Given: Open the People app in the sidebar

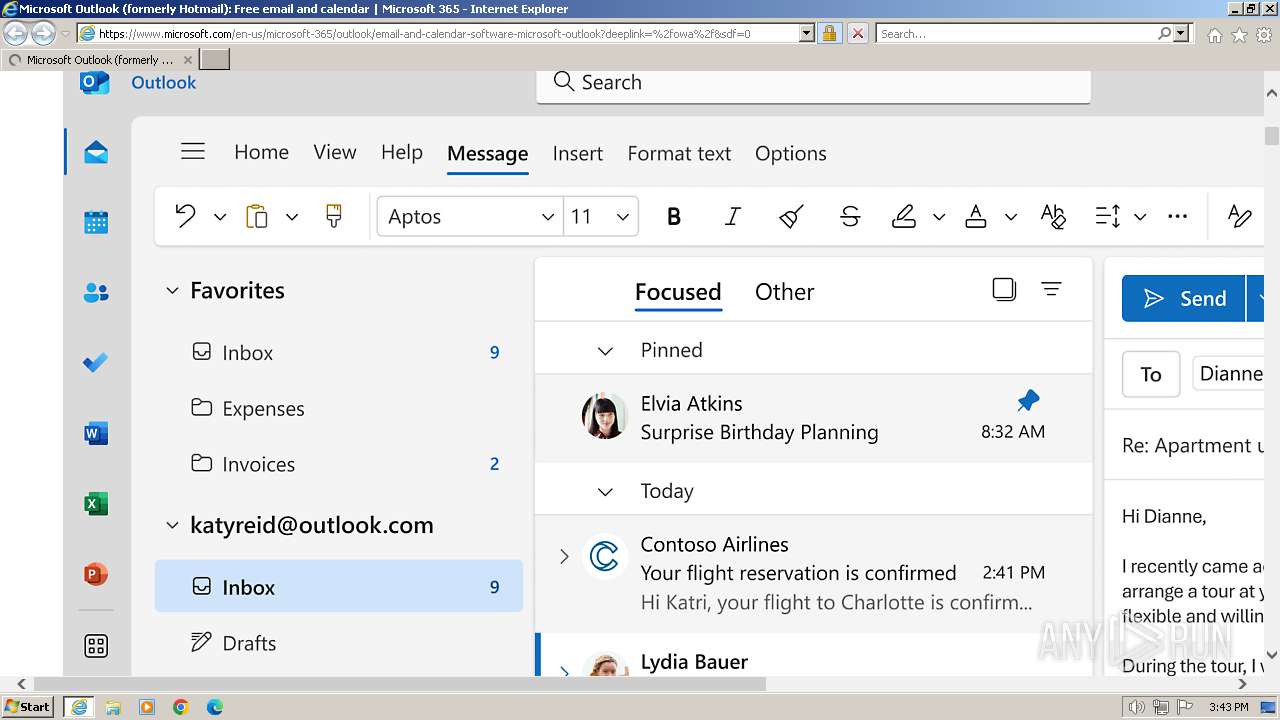Looking at the screenshot, I should click(x=96, y=293).
